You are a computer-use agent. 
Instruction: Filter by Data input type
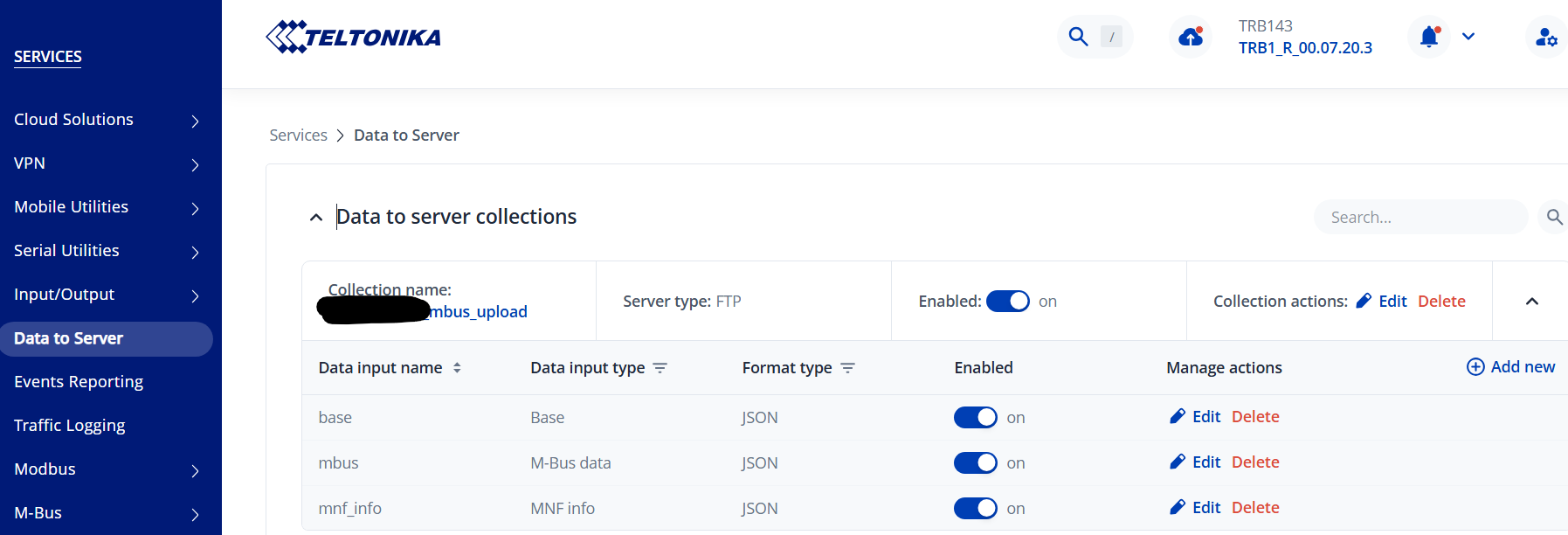point(660,368)
